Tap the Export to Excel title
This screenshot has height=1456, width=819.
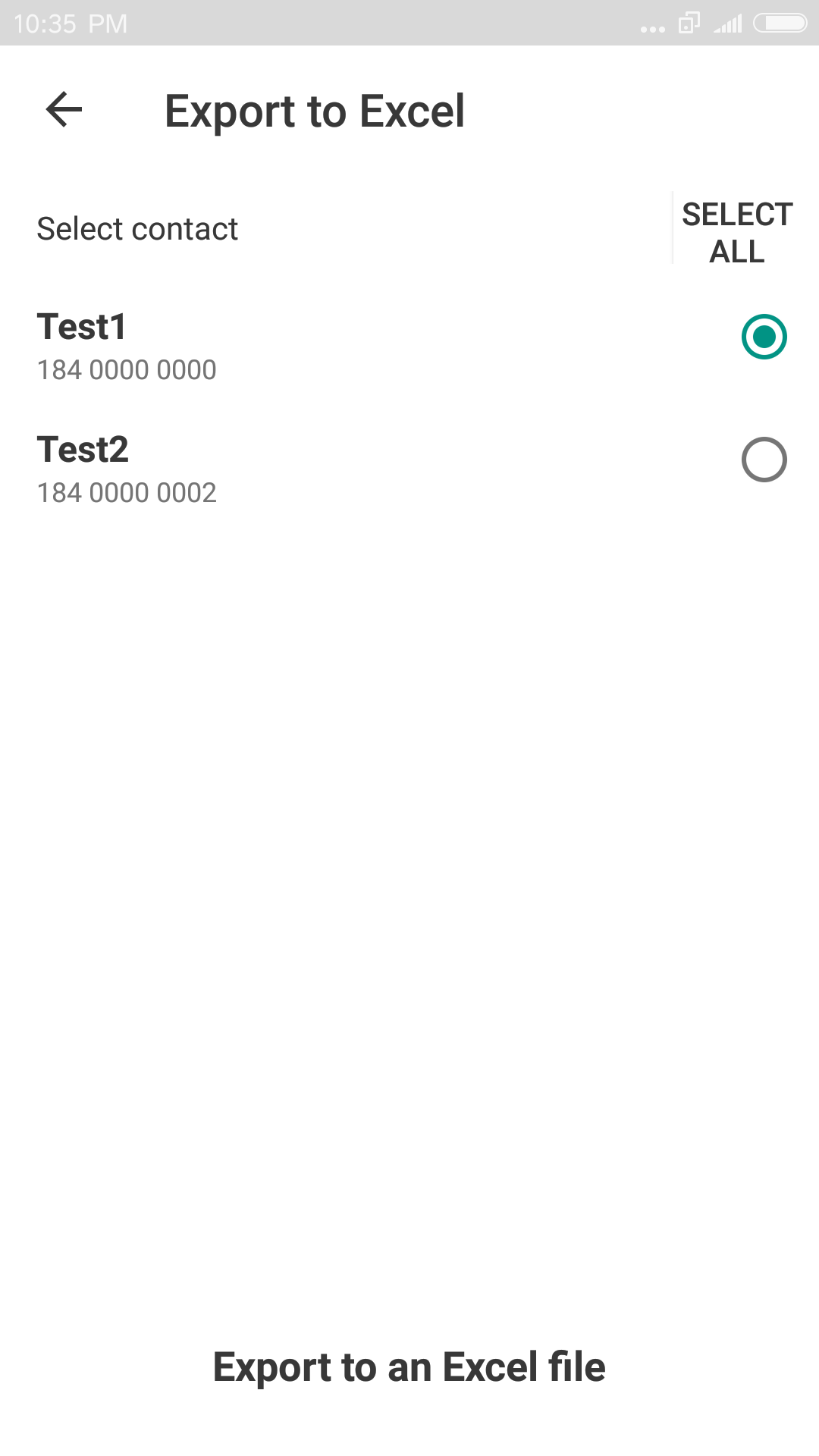point(315,111)
